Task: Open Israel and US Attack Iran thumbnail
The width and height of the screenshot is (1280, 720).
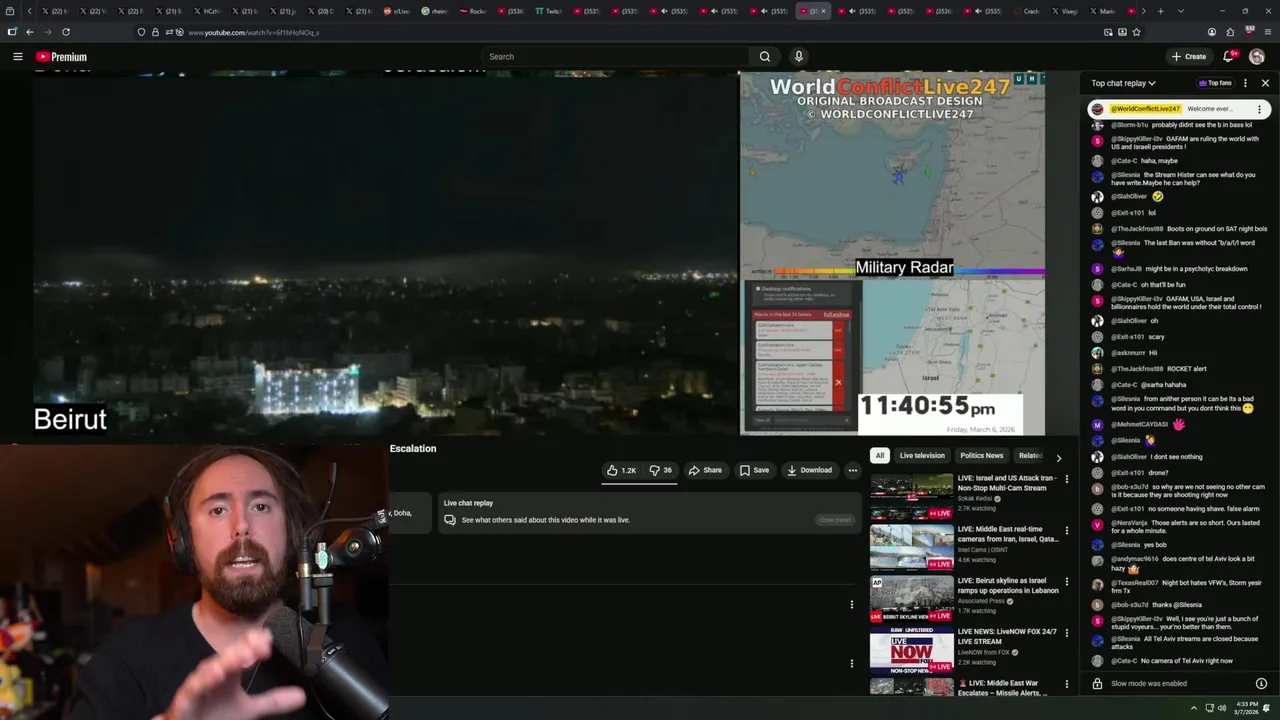Action: tap(911, 496)
